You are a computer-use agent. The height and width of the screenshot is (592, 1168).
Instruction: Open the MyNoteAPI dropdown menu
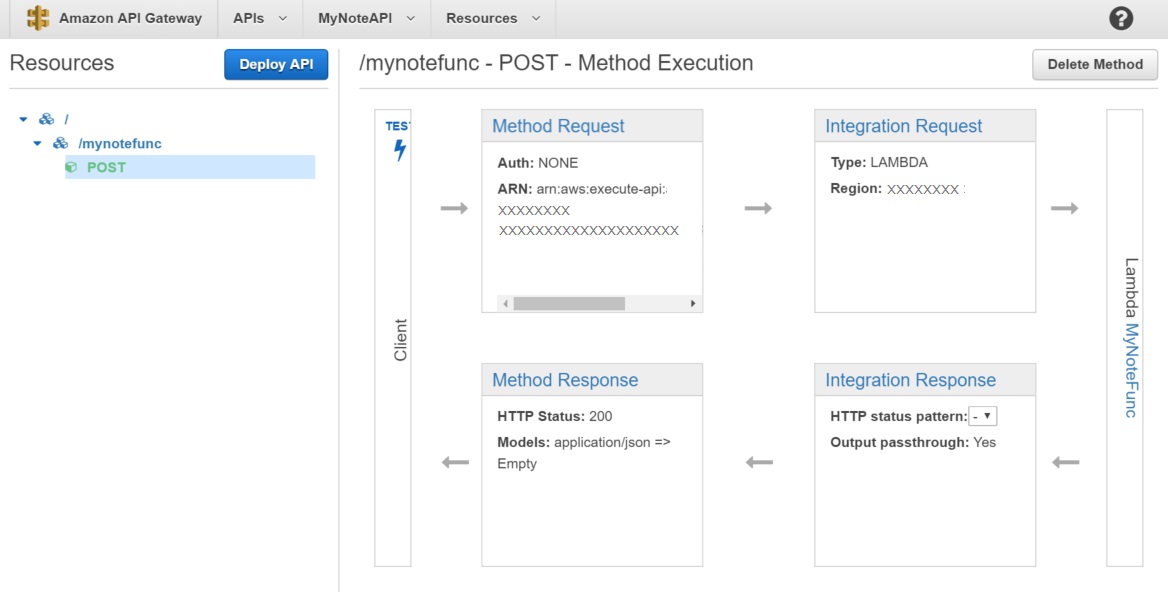[366, 19]
